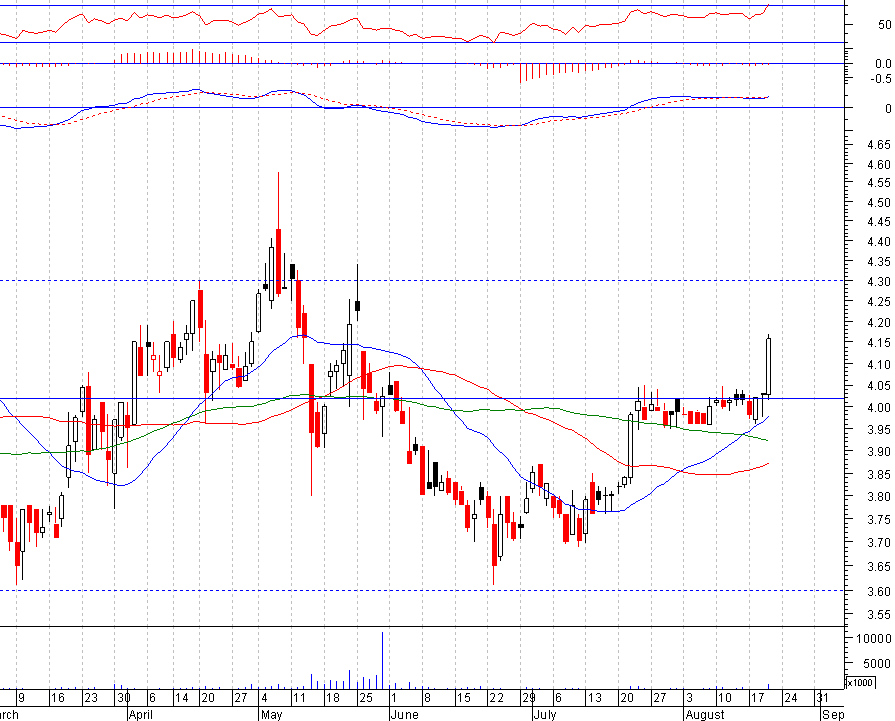Click the date label 1 in June

coord(394,698)
